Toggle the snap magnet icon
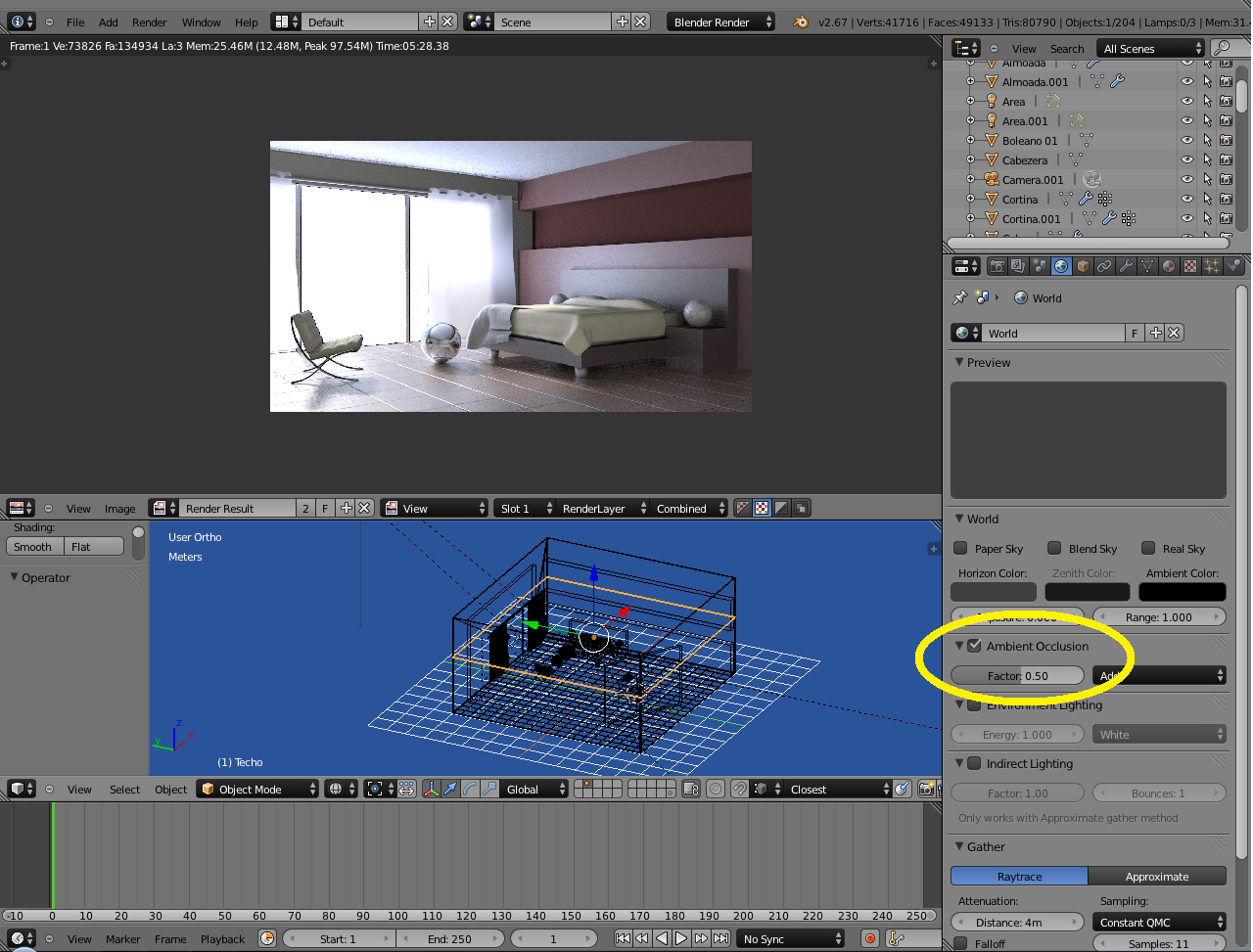 [x=740, y=789]
